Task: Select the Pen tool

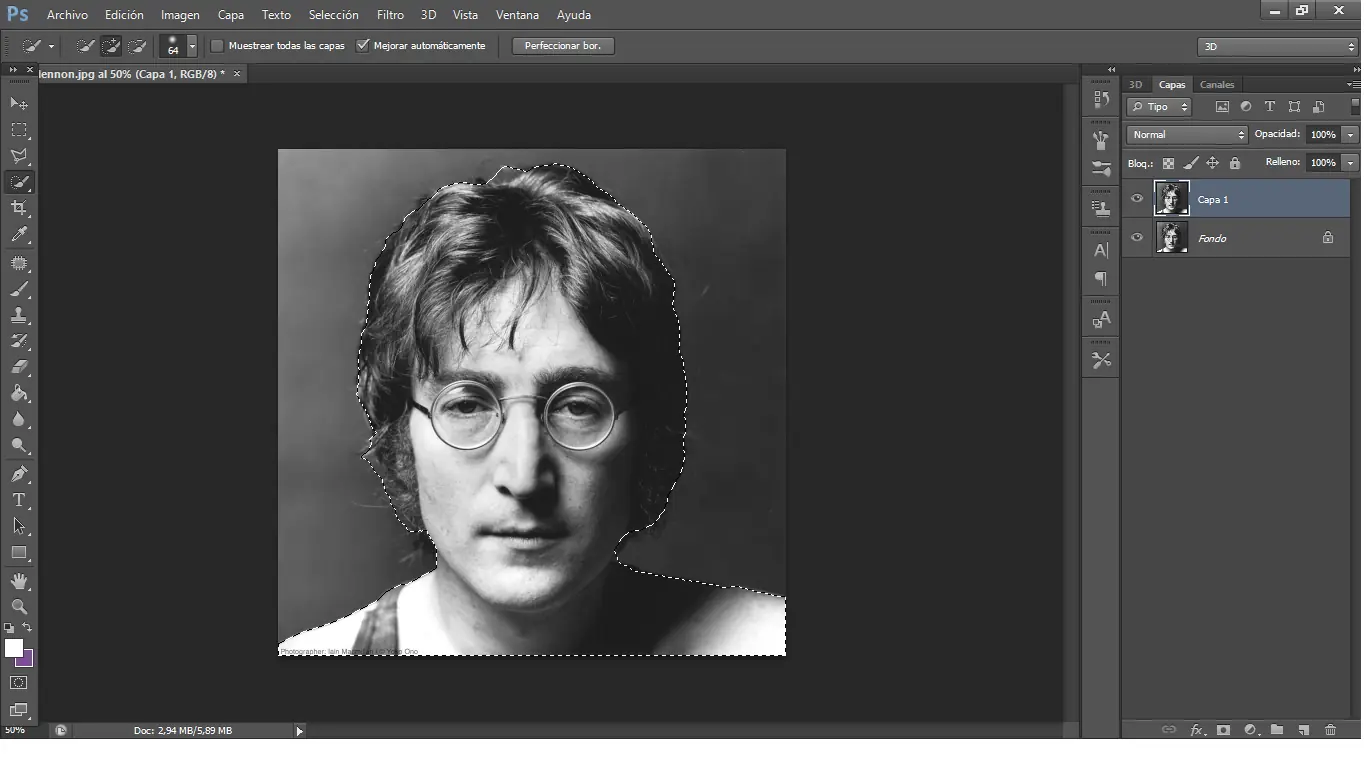Action: tap(19, 474)
